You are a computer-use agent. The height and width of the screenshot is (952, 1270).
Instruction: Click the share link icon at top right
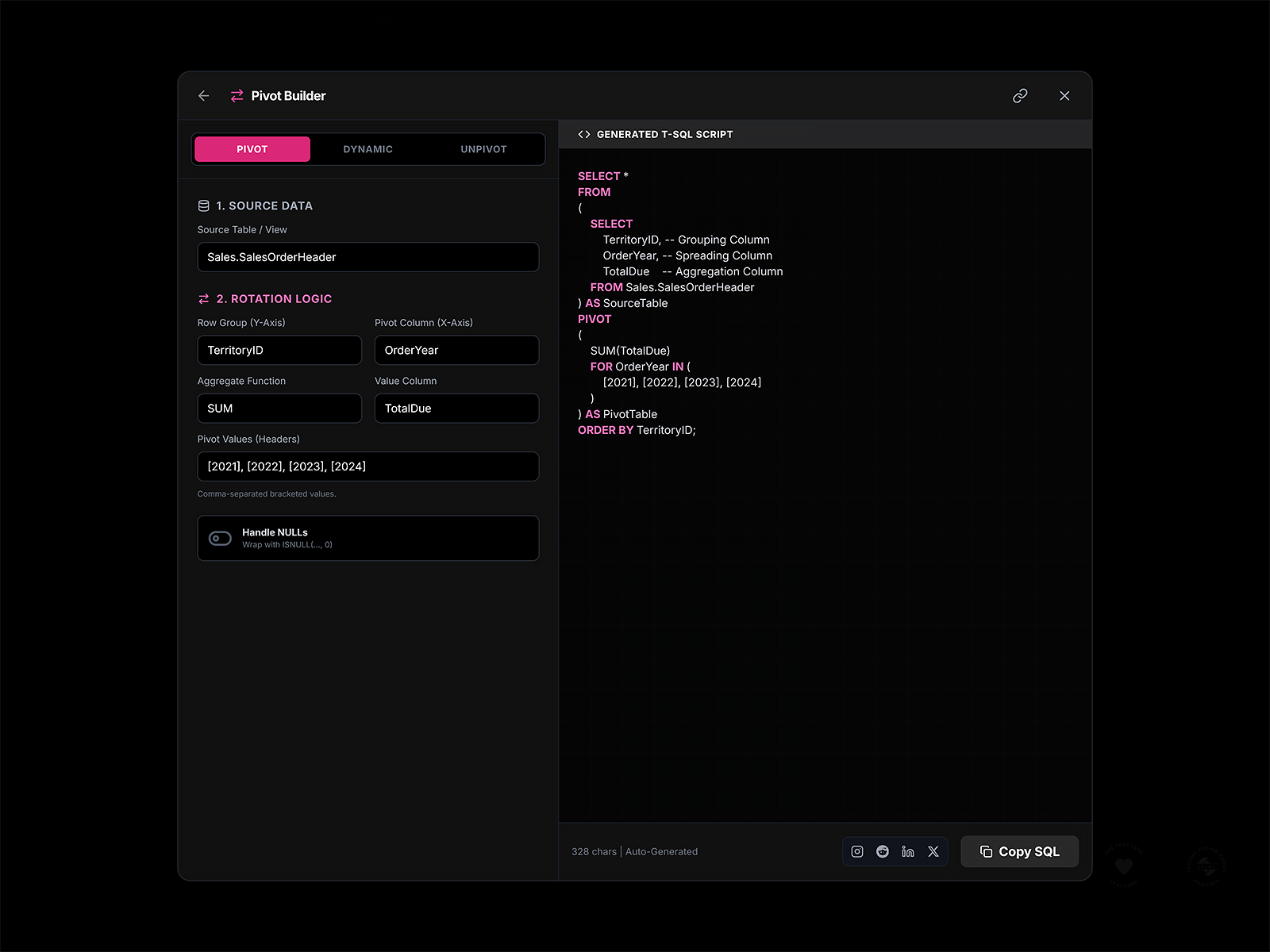[x=1020, y=95]
